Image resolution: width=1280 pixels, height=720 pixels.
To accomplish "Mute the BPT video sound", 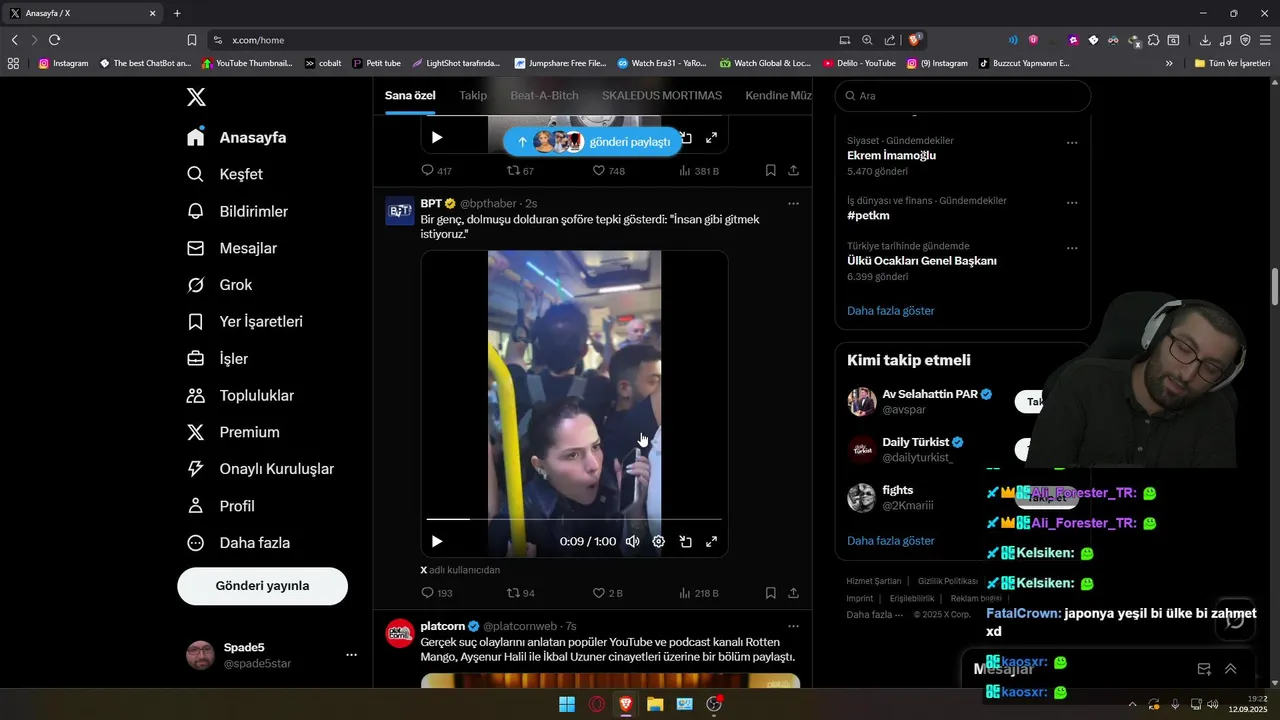I will pyautogui.click(x=632, y=541).
